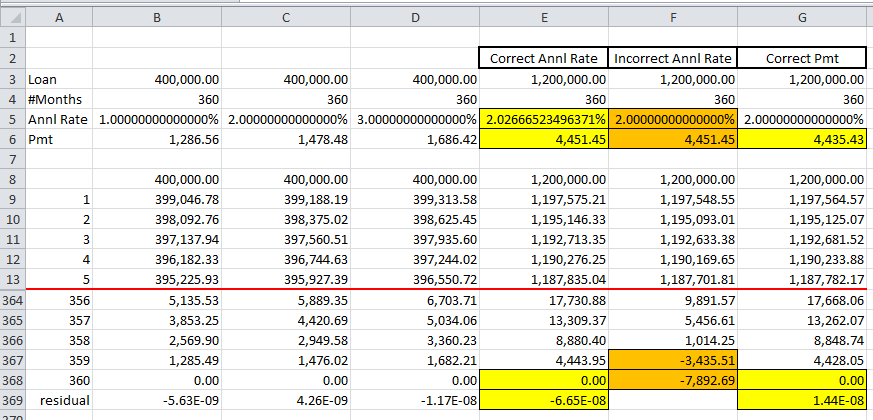Select month number 359 cell in column A
This screenshot has height=420, width=873.
coord(59,360)
